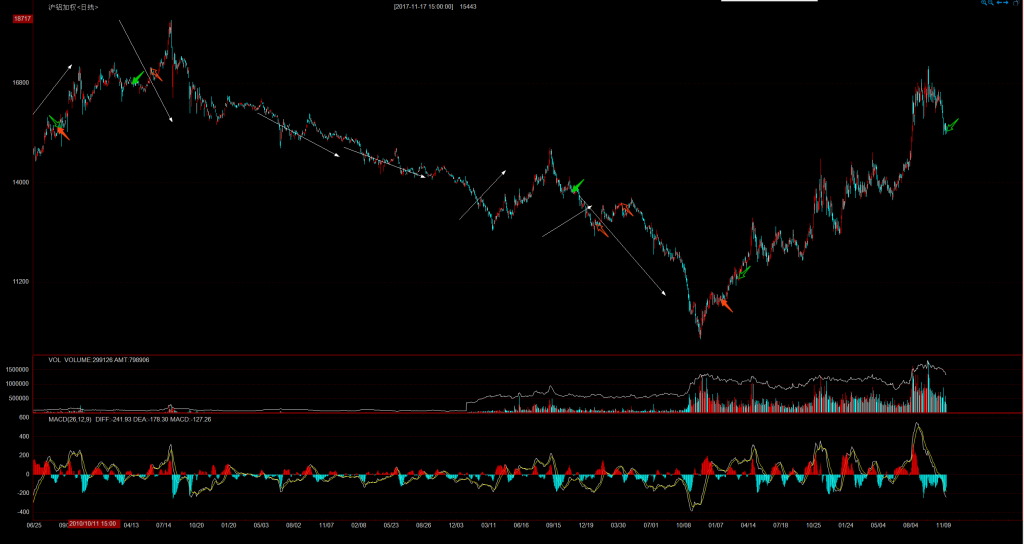Click the white input box at top
The height and width of the screenshot is (544, 1024).
pyautogui.click(x=768, y=1)
